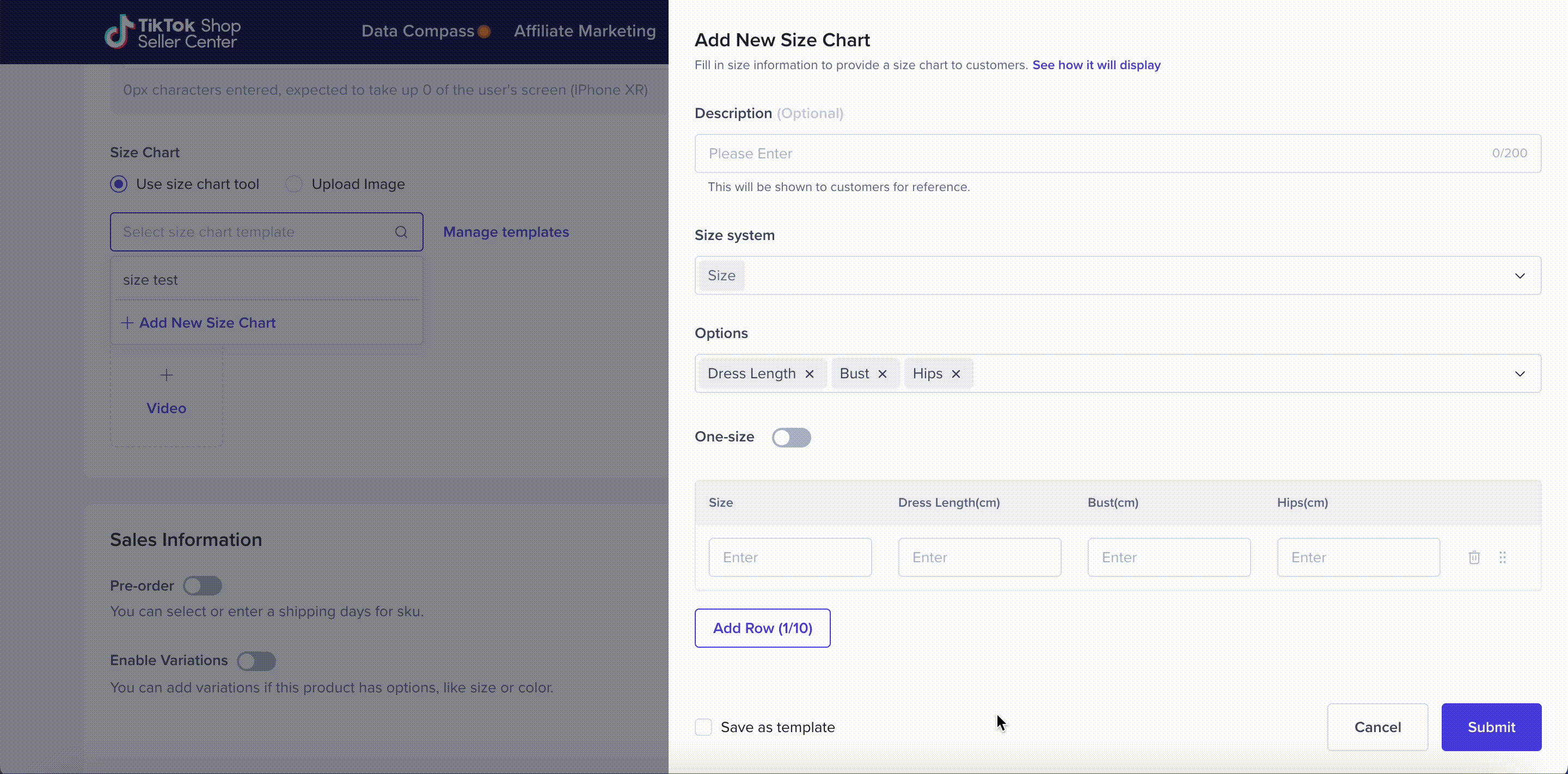Image resolution: width=1568 pixels, height=774 pixels.
Task: Click the TikTok Shop logo
Action: tap(172, 32)
